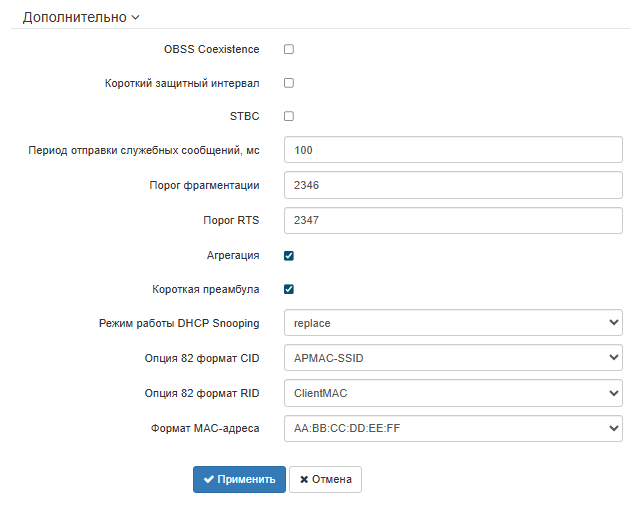Expand the Опция 82 формат CID dropdown

click(453, 358)
